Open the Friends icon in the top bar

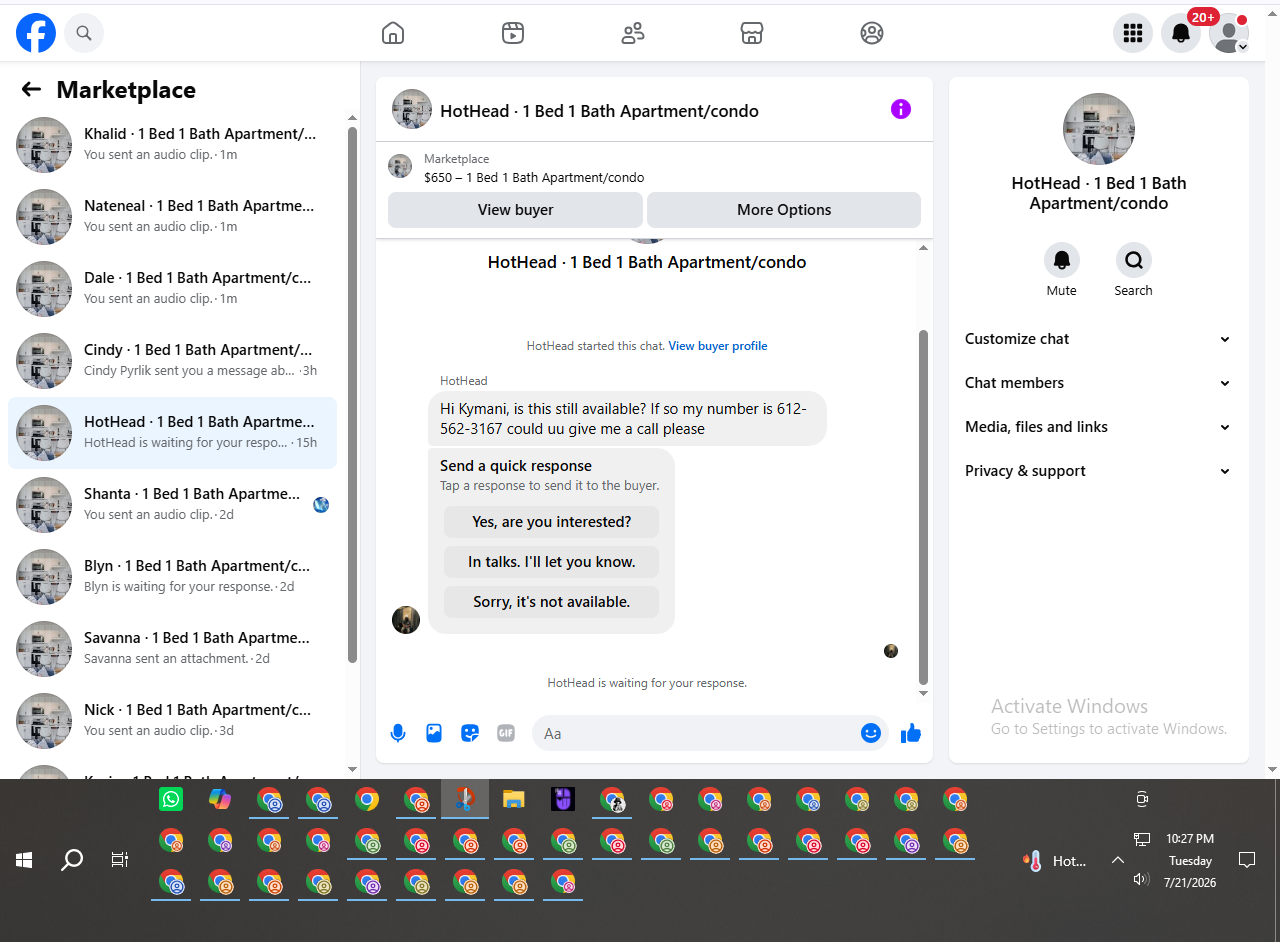633,33
